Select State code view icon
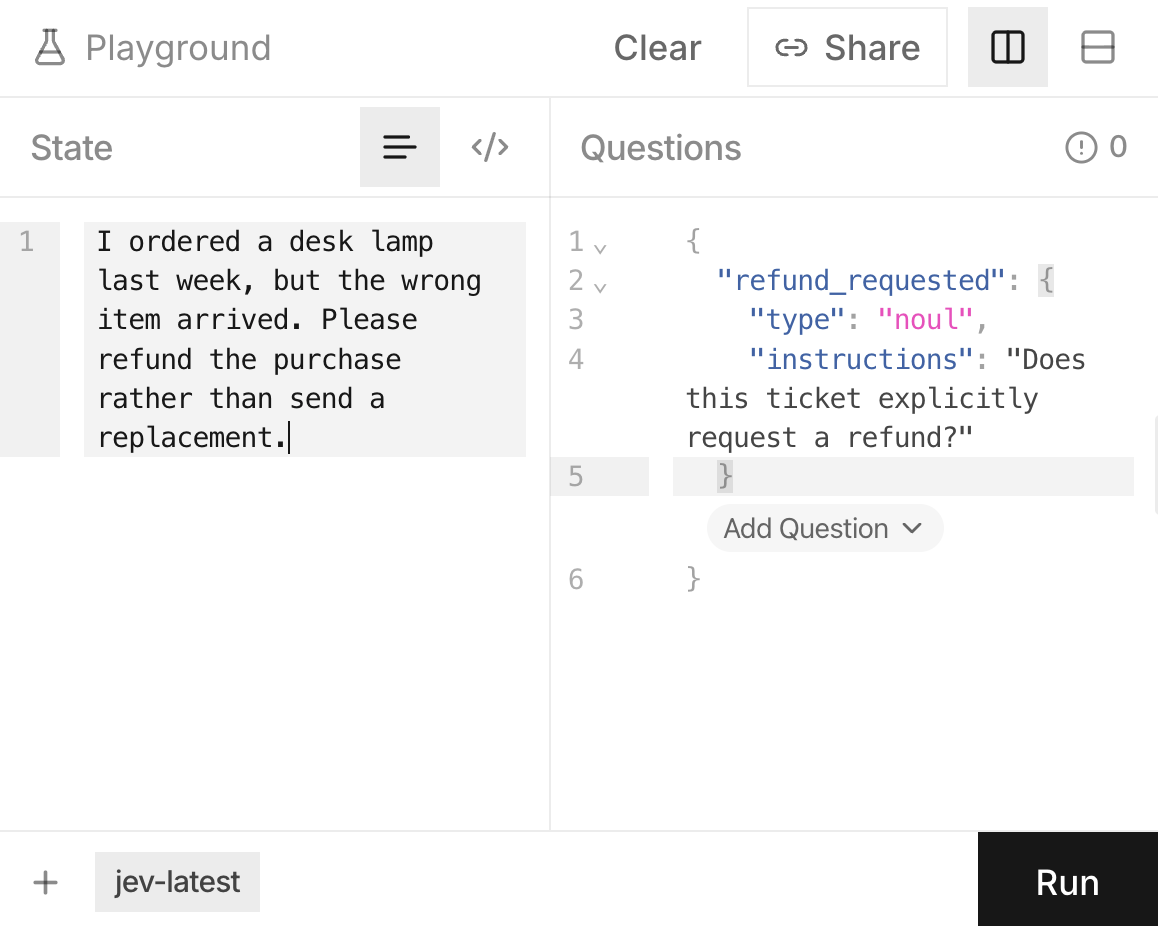 click(490, 147)
